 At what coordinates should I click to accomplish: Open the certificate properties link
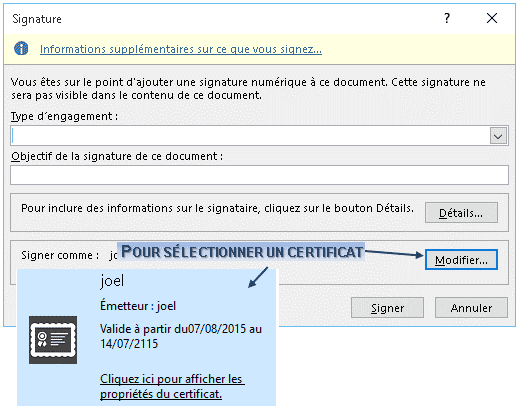pos(172,386)
